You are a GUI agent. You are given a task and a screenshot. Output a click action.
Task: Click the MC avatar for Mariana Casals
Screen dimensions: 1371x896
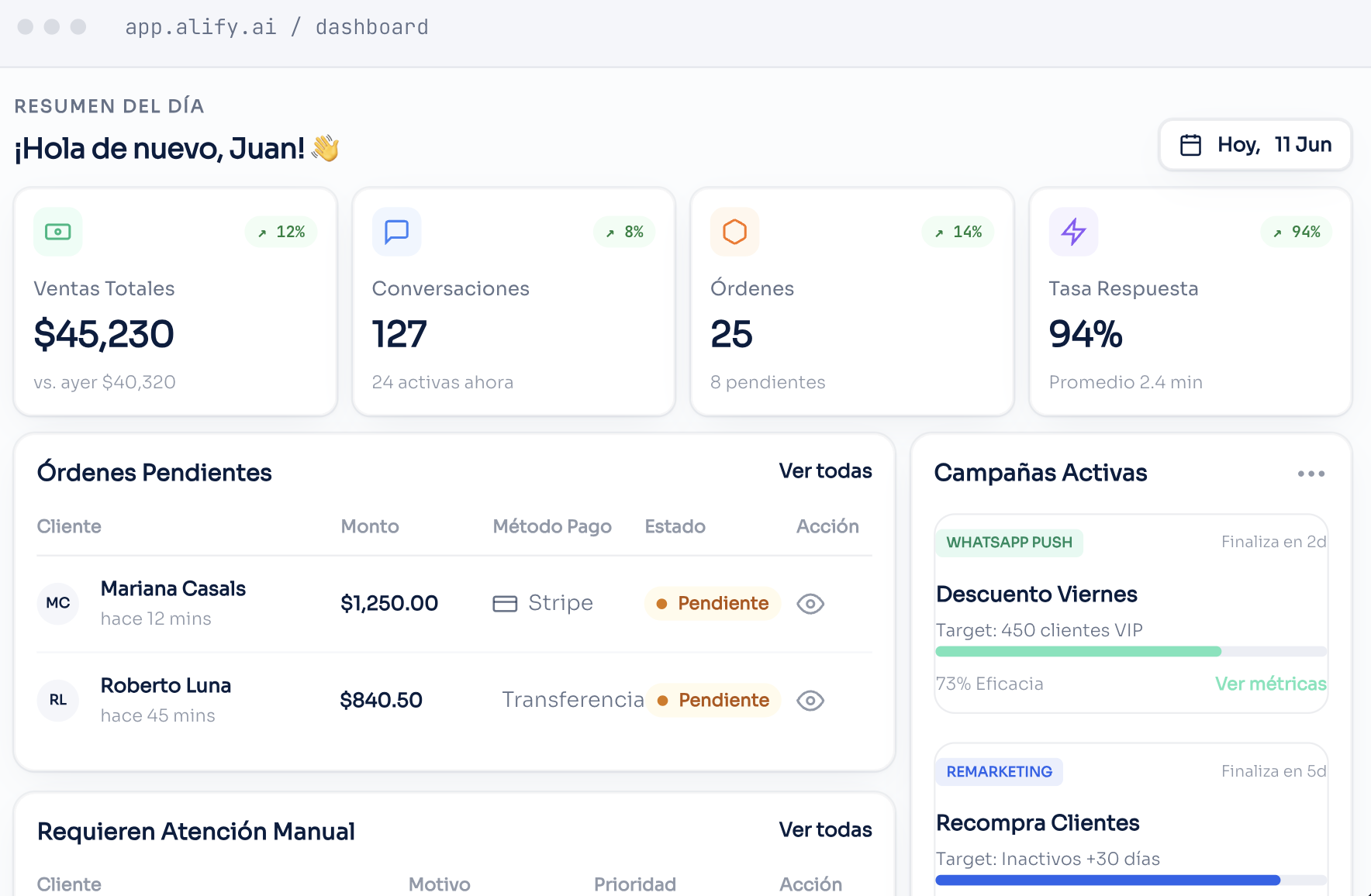(58, 603)
